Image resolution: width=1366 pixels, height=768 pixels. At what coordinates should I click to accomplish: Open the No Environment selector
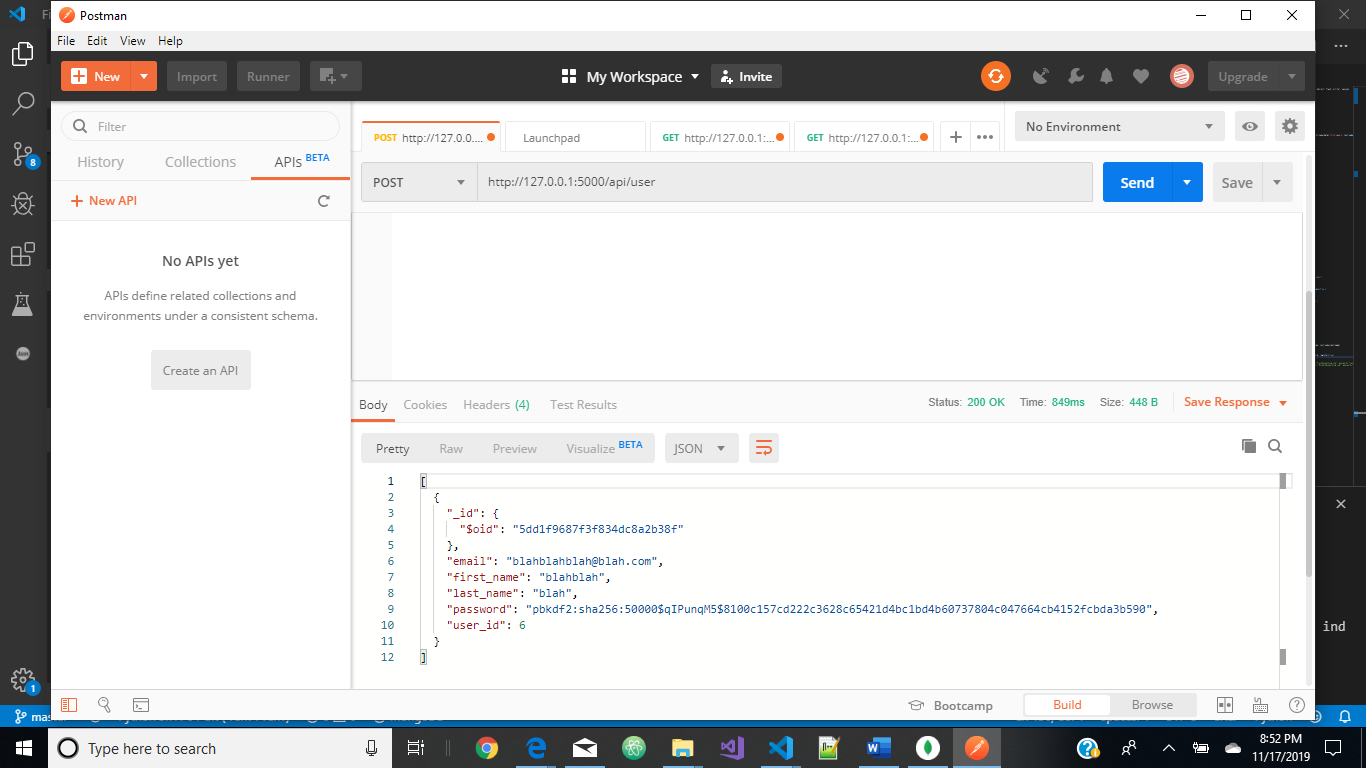point(1120,127)
